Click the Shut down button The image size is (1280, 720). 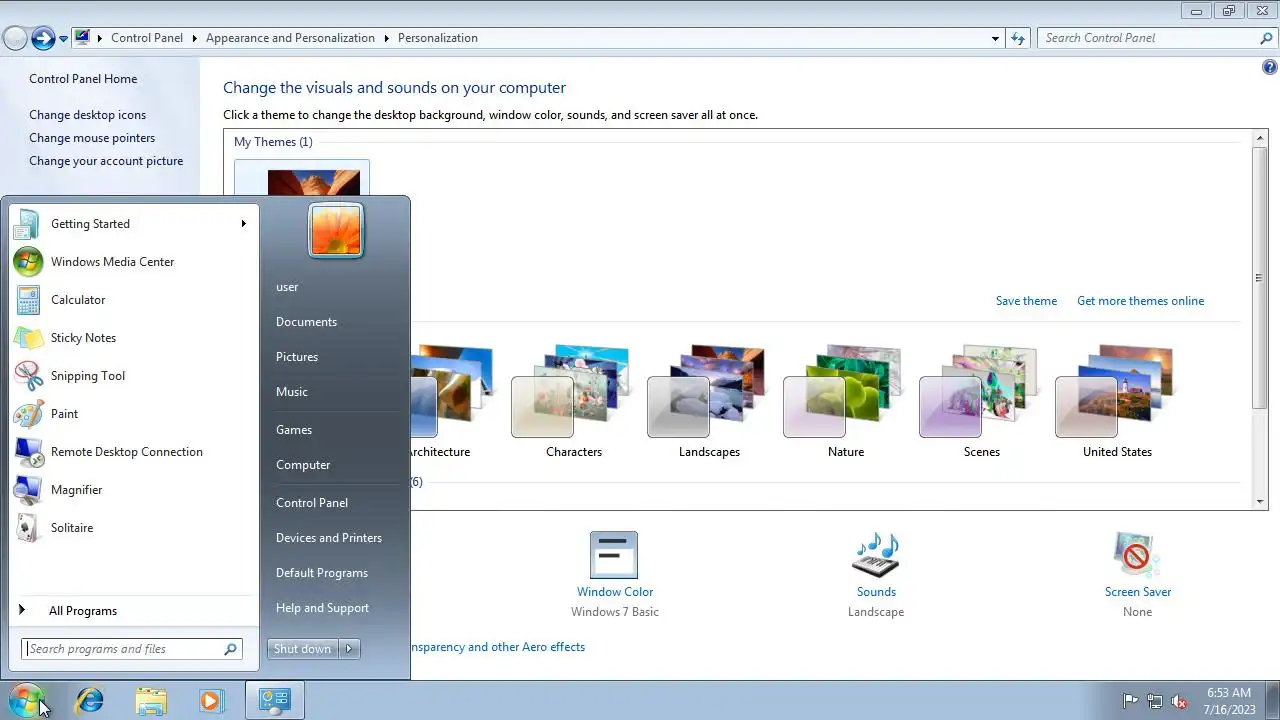click(303, 649)
